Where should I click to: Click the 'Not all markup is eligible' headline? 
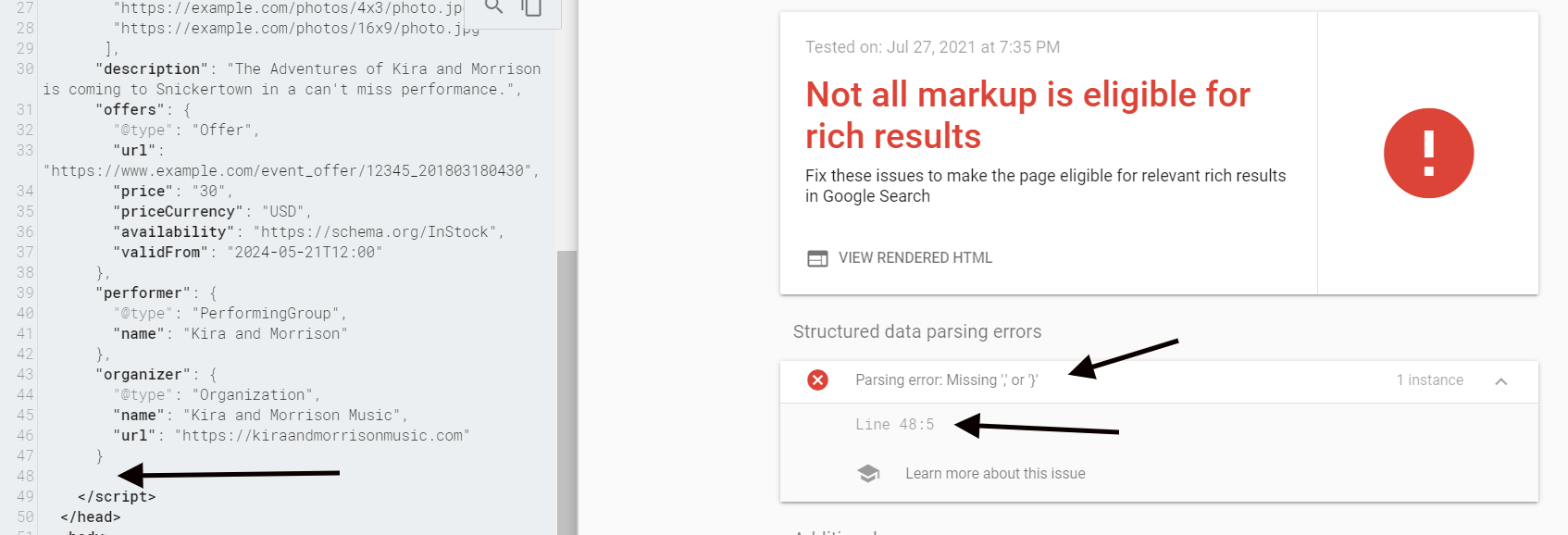click(x=1027, y=115)
